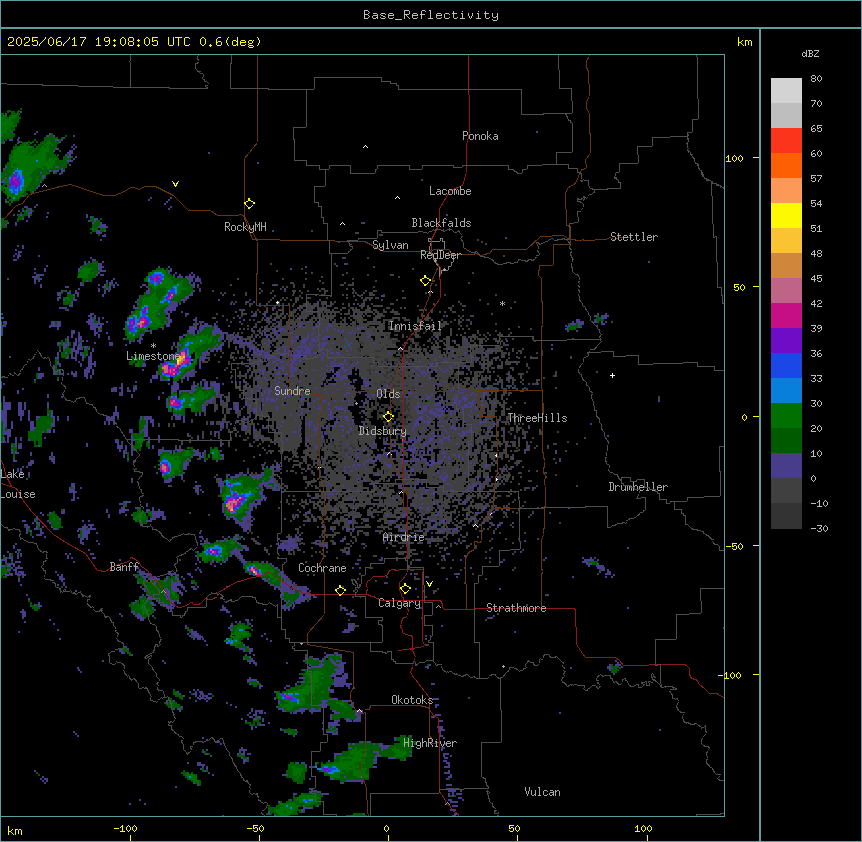Click the white asterisk marker east of Innisfail
862x842 pixels.
(x=502, y=303)
